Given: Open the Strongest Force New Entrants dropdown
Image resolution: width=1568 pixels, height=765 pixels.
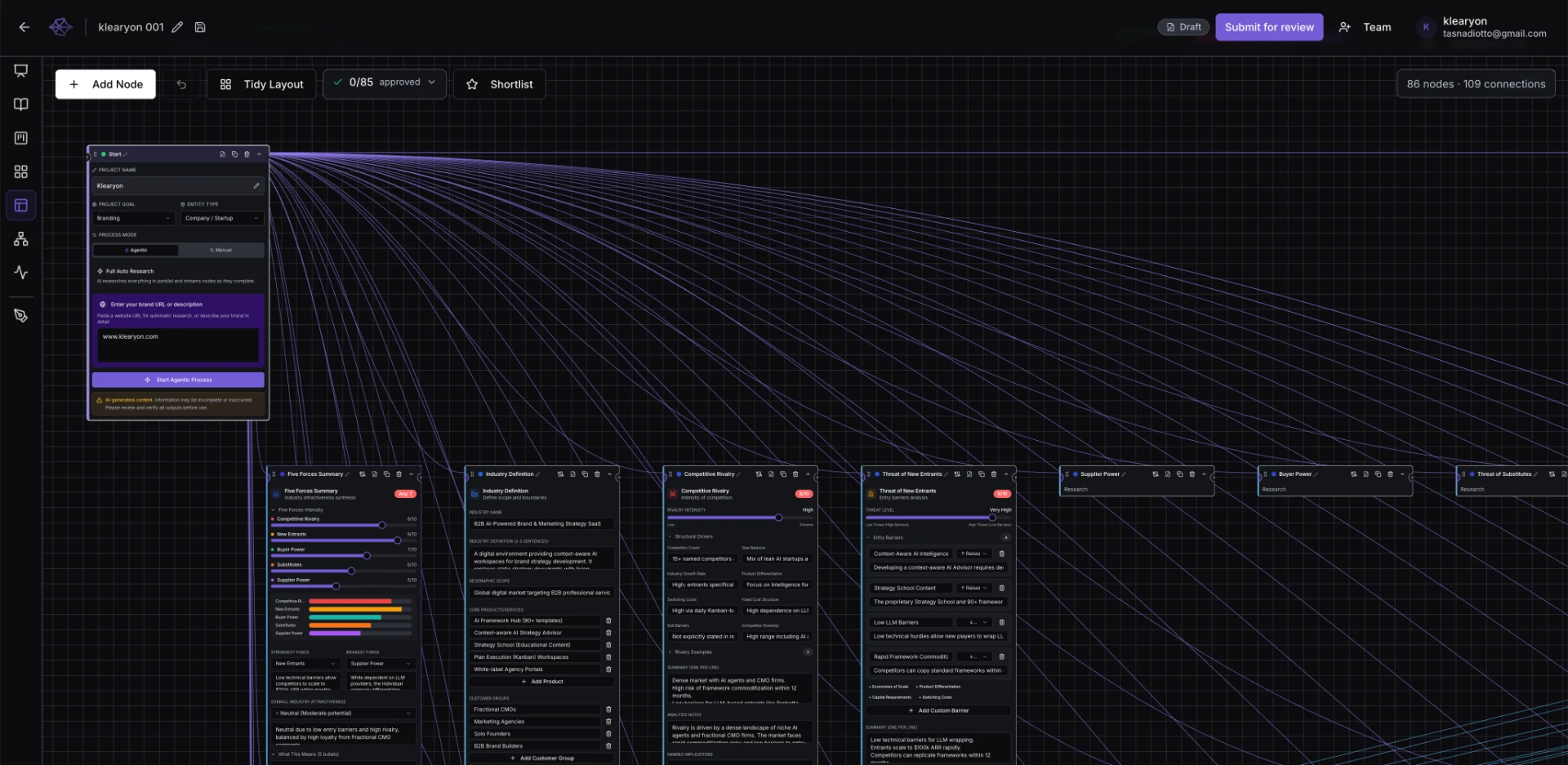Looking at the screenshot, I should pyautogui.click(x=305, y=664).
